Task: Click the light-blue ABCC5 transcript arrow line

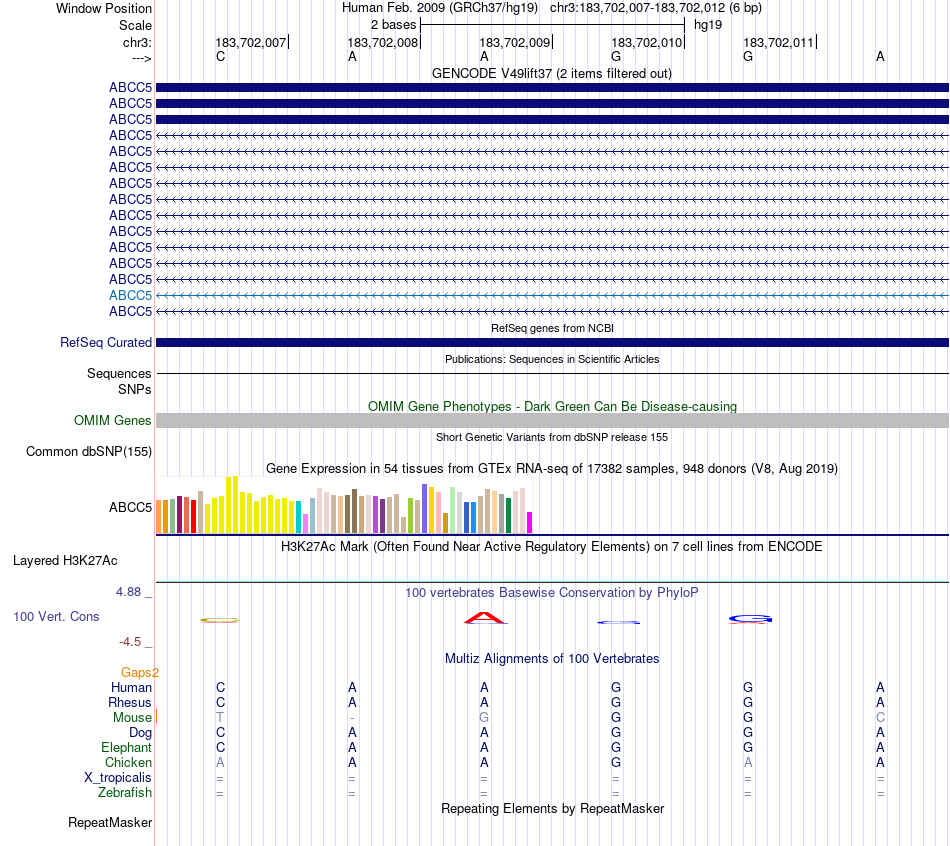Action: pyautogui.click(x=552, y=295)
